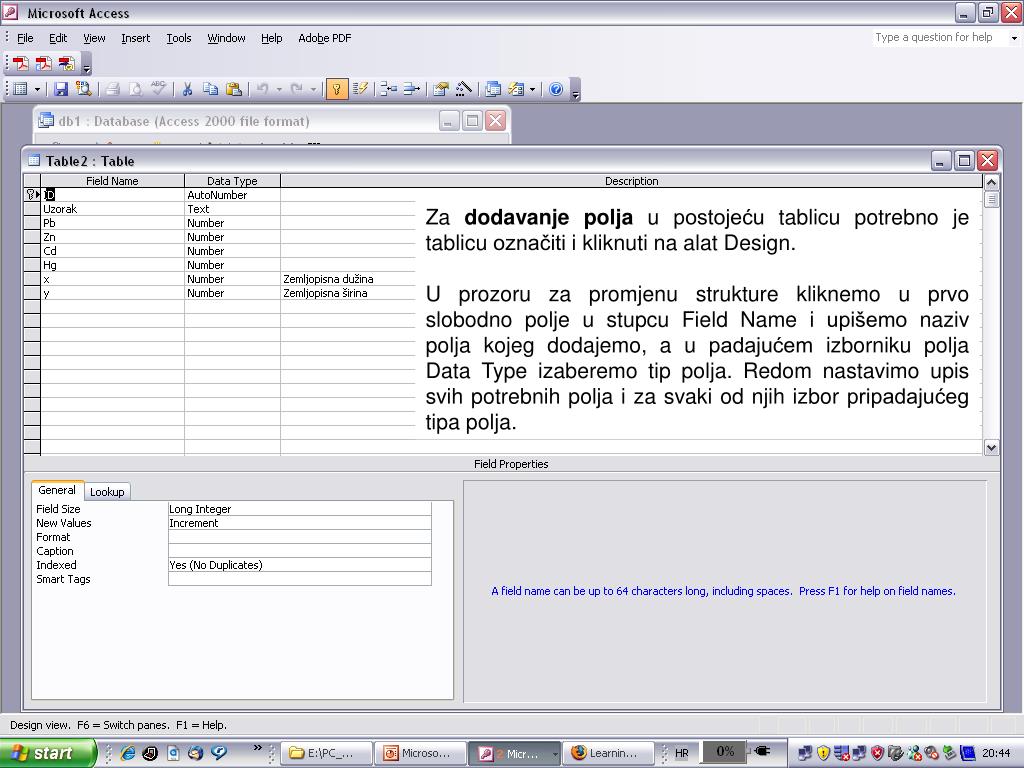The image size is (1024, 768).
Task: Click the Paste clipboard icon
Action: pos(234,89)
